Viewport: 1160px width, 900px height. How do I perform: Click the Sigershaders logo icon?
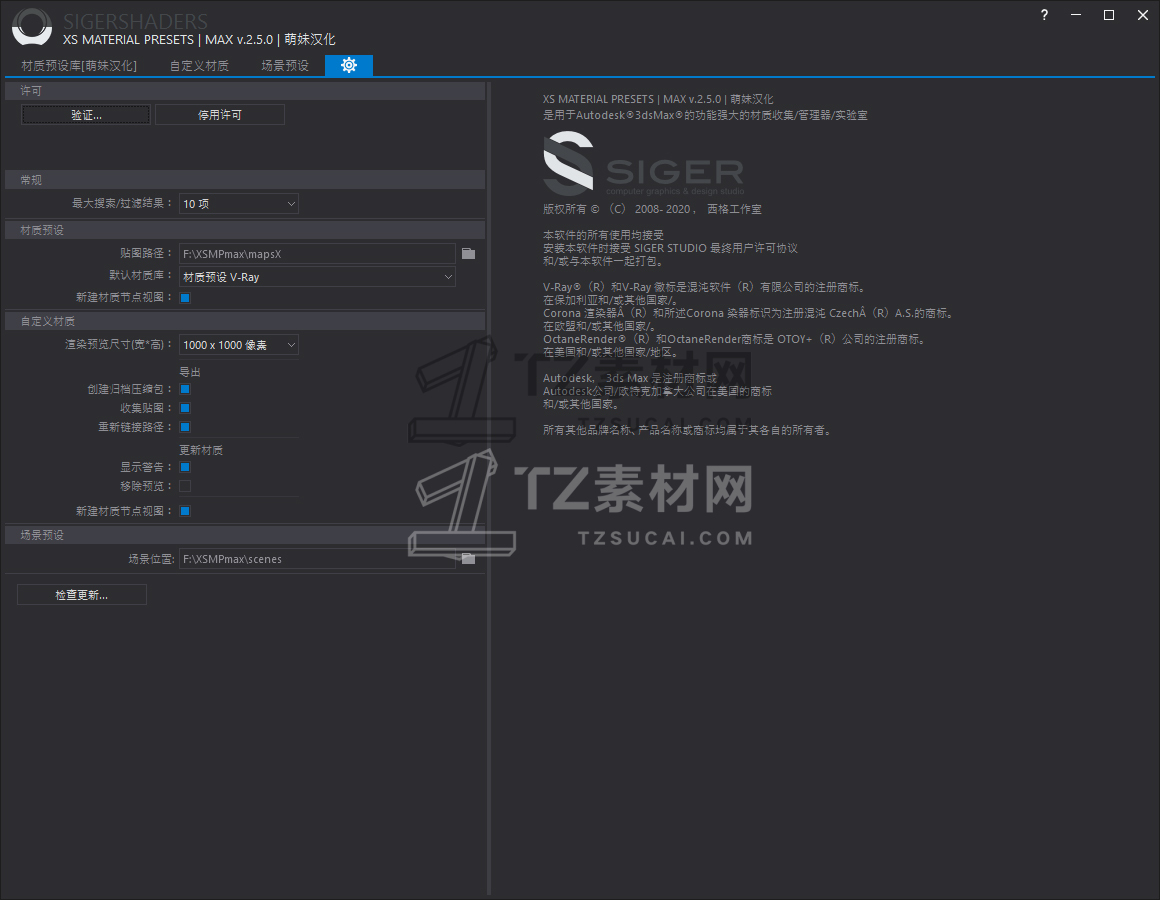pyautogui.click(x=32, y=27)
